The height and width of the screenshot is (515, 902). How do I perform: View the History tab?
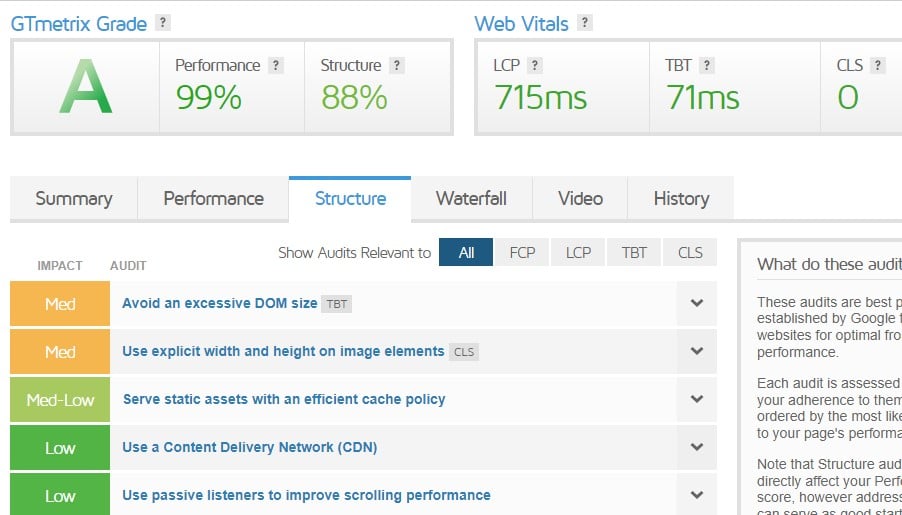[x=681, y=199]
